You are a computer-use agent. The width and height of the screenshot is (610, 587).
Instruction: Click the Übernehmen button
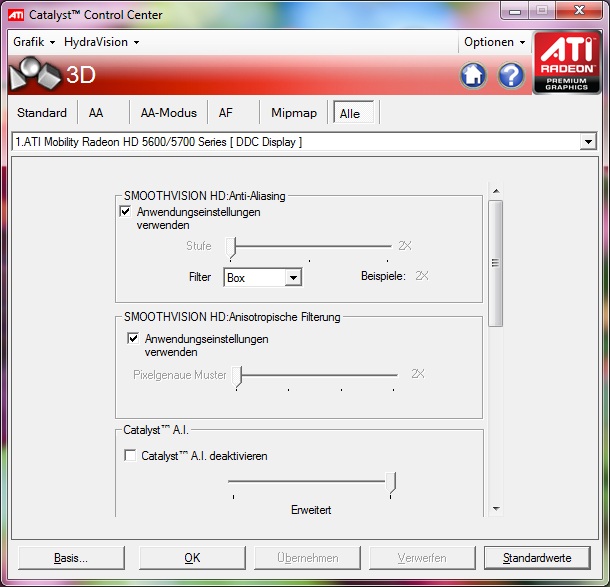(x=307, y=558)
